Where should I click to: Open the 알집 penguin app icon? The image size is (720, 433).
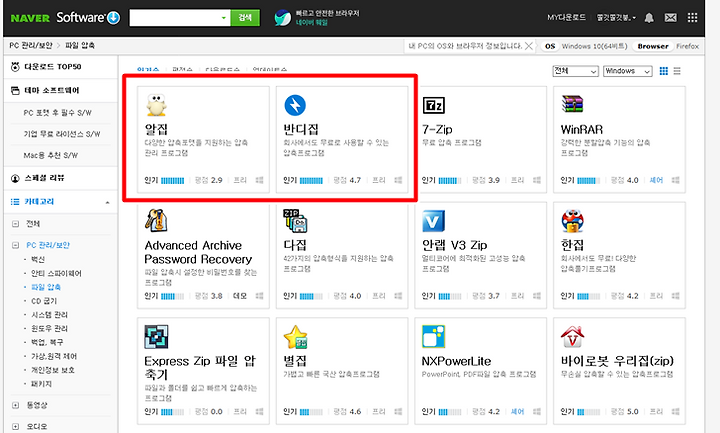tap(156, 105)
